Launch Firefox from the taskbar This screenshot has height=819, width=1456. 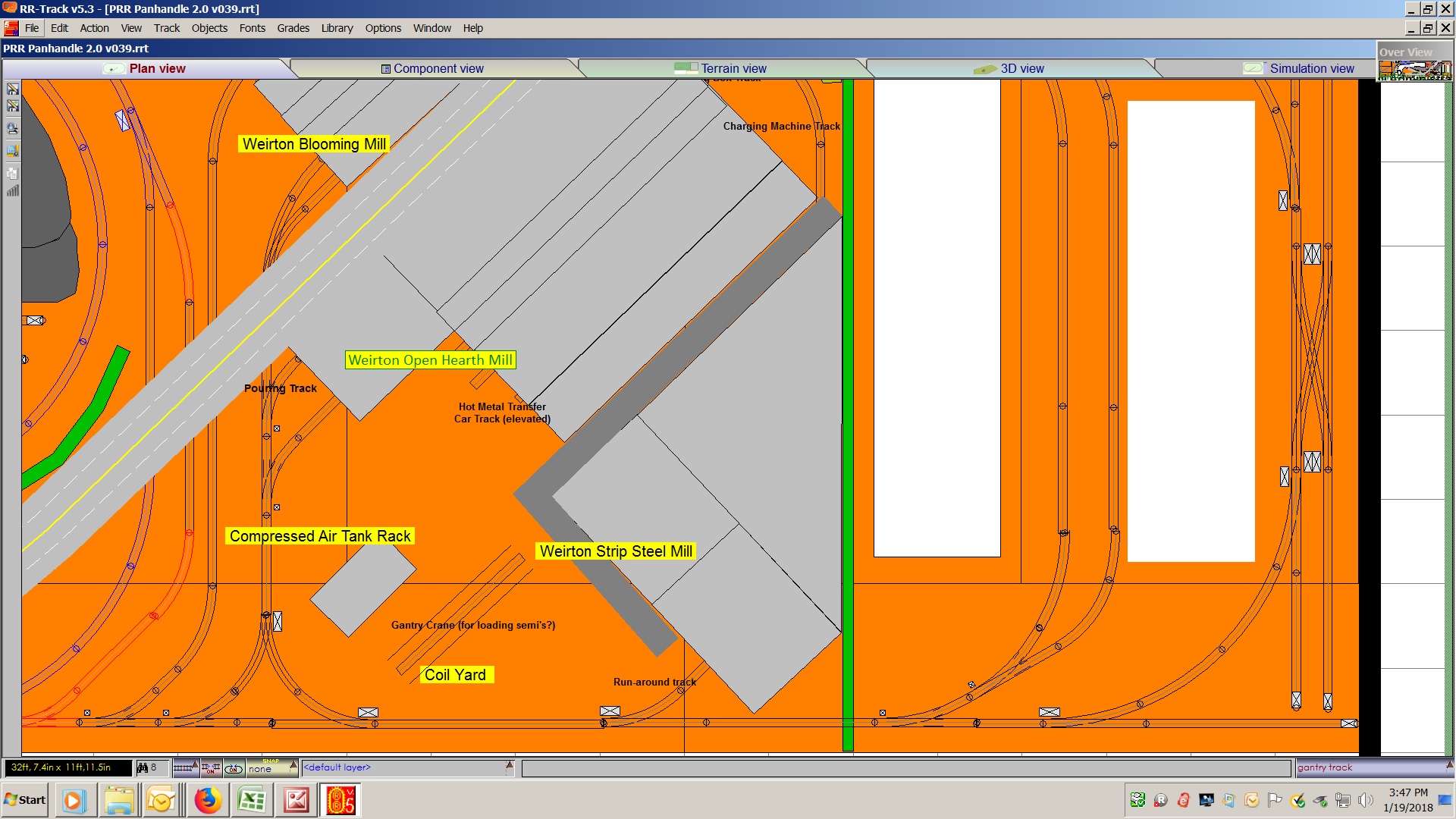tap(207, 800)
